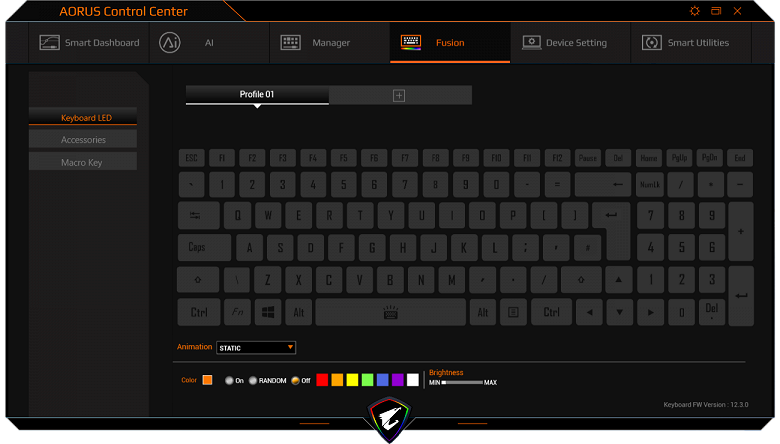Open the Macro Key section
The width and height of the screenshot is (780, 444).
[83, 162]
